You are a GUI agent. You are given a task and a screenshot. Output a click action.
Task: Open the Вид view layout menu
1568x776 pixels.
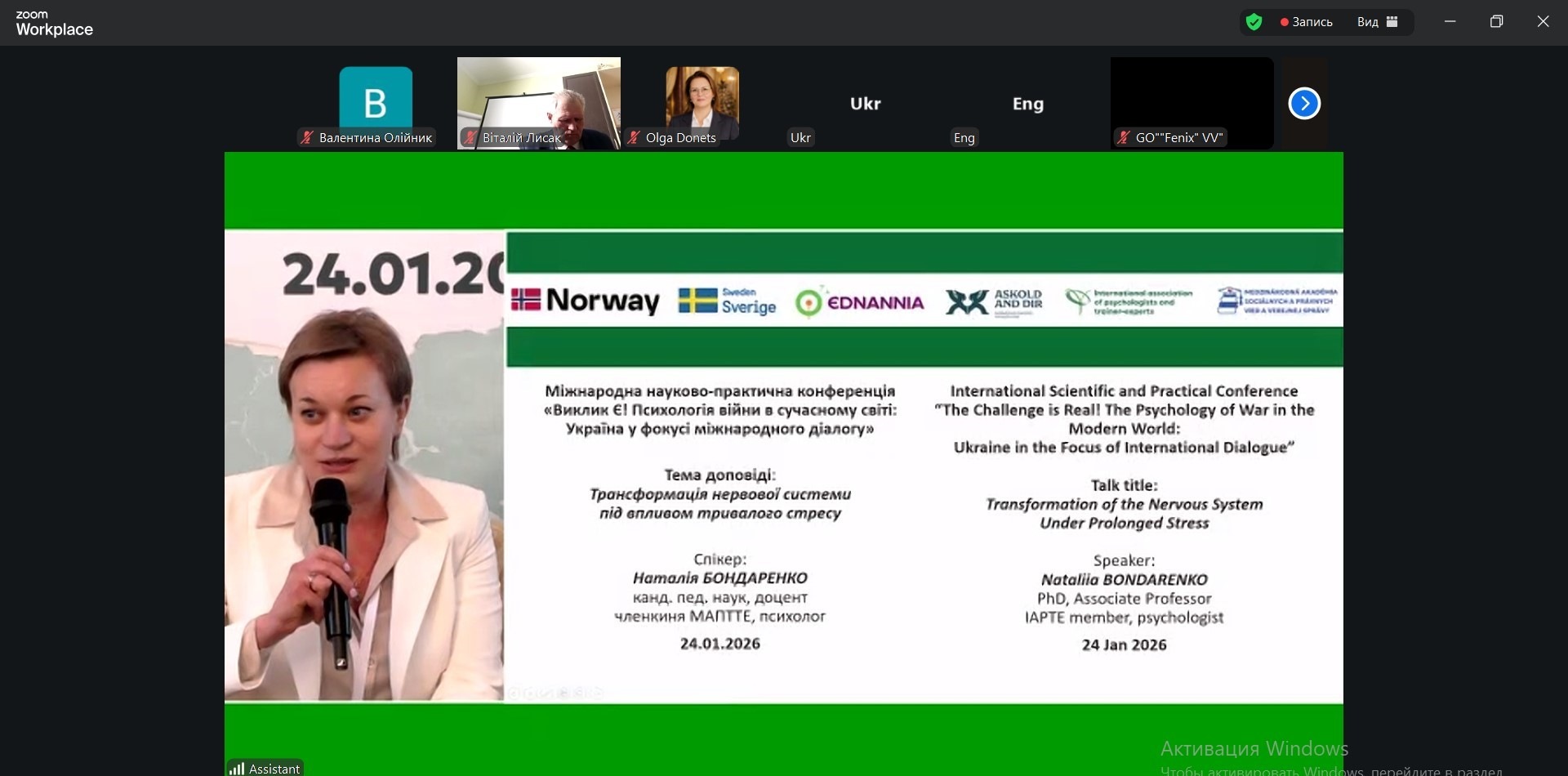pos(1378,22)
